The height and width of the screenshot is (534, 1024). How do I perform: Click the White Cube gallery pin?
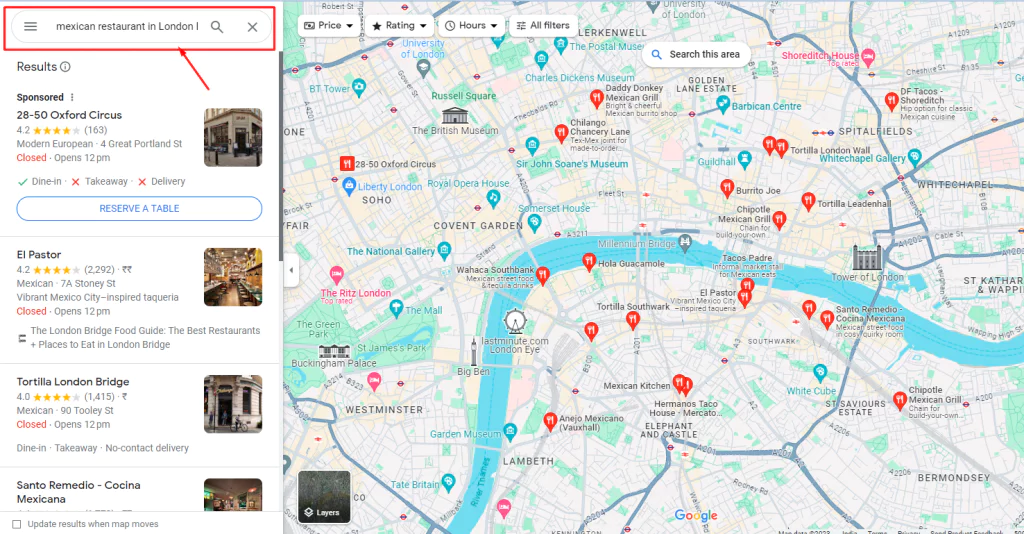click(x=820, y=374)
